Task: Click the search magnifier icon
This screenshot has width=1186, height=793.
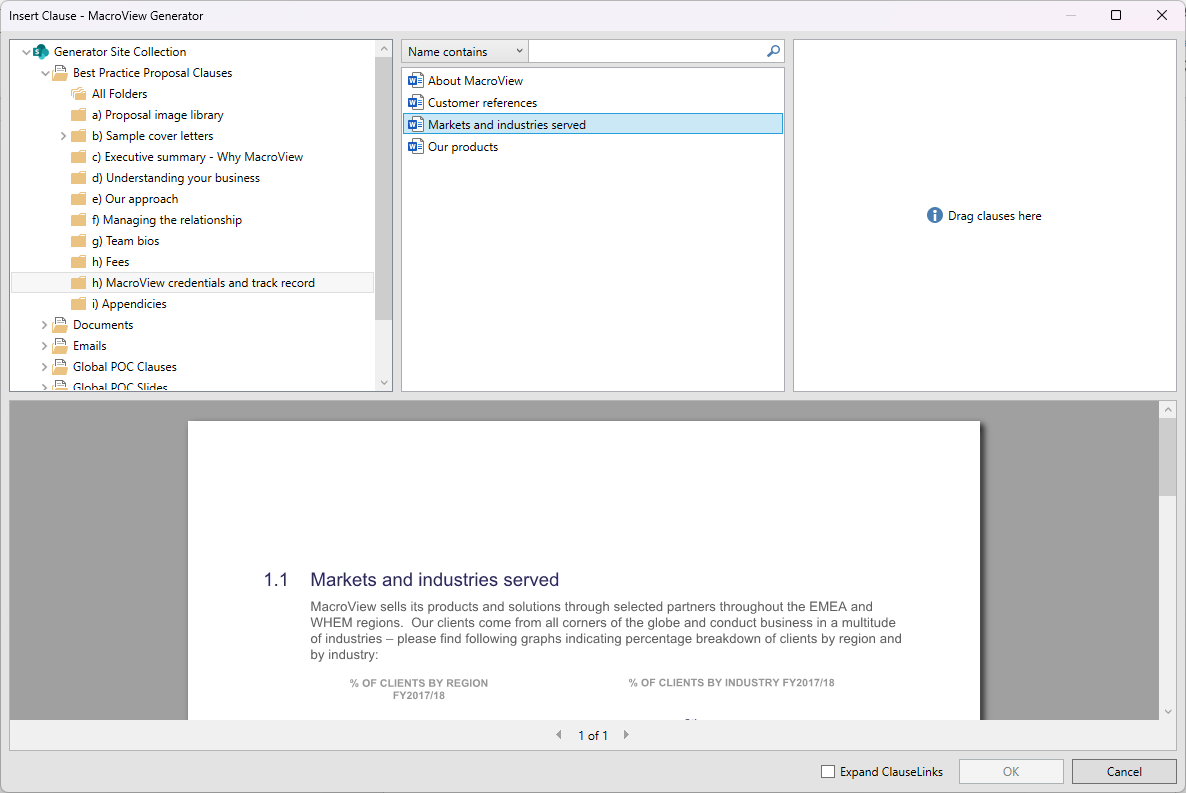Action: (773, 51)
